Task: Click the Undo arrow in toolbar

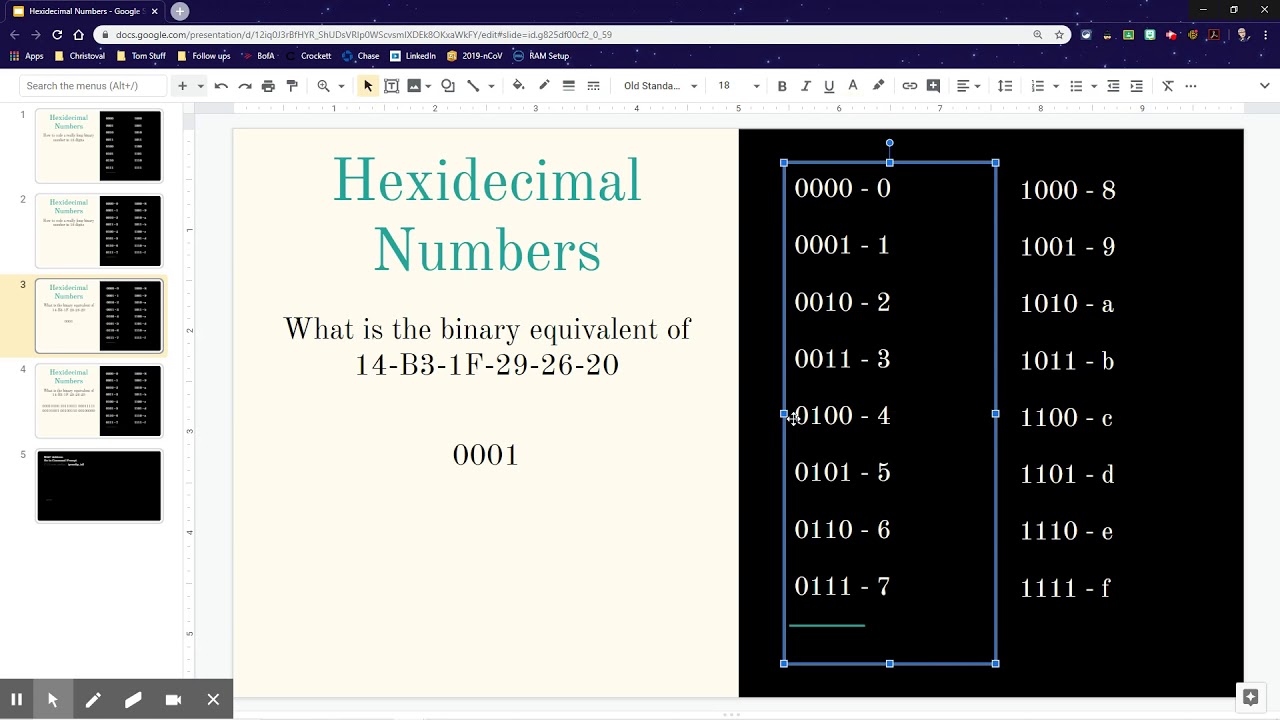Action: tap(221, 86)
